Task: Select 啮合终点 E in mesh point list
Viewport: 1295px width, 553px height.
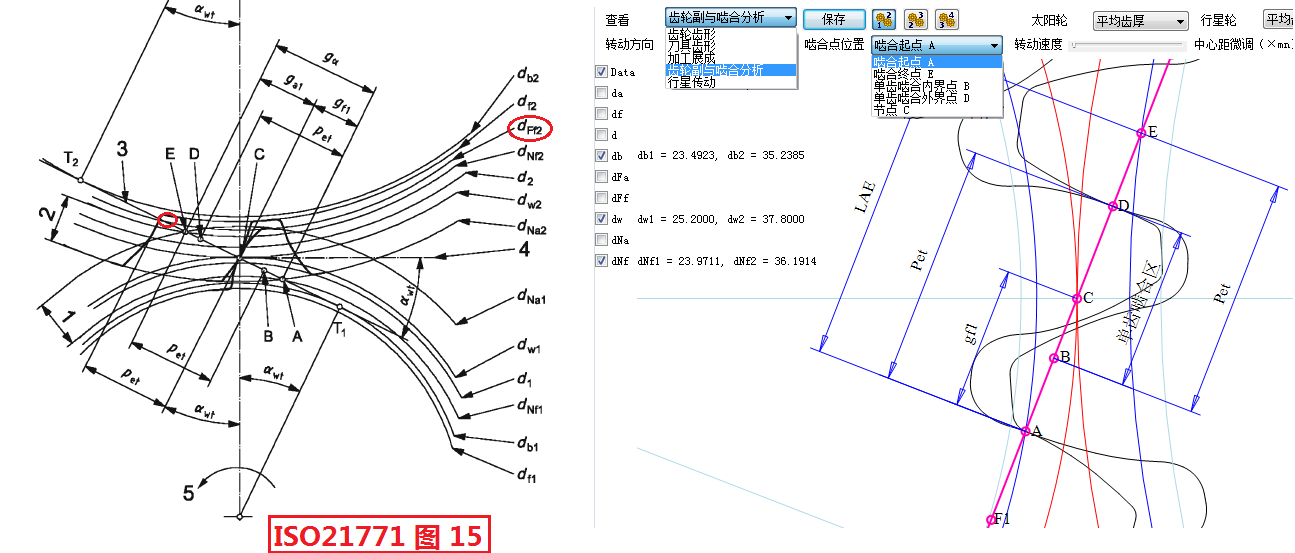Action: pos(937,74)
